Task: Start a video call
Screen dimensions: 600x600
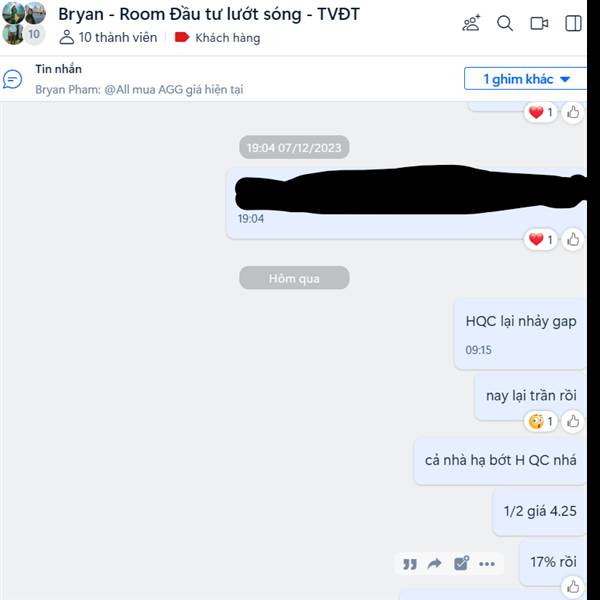Action: tap(539, 23)
